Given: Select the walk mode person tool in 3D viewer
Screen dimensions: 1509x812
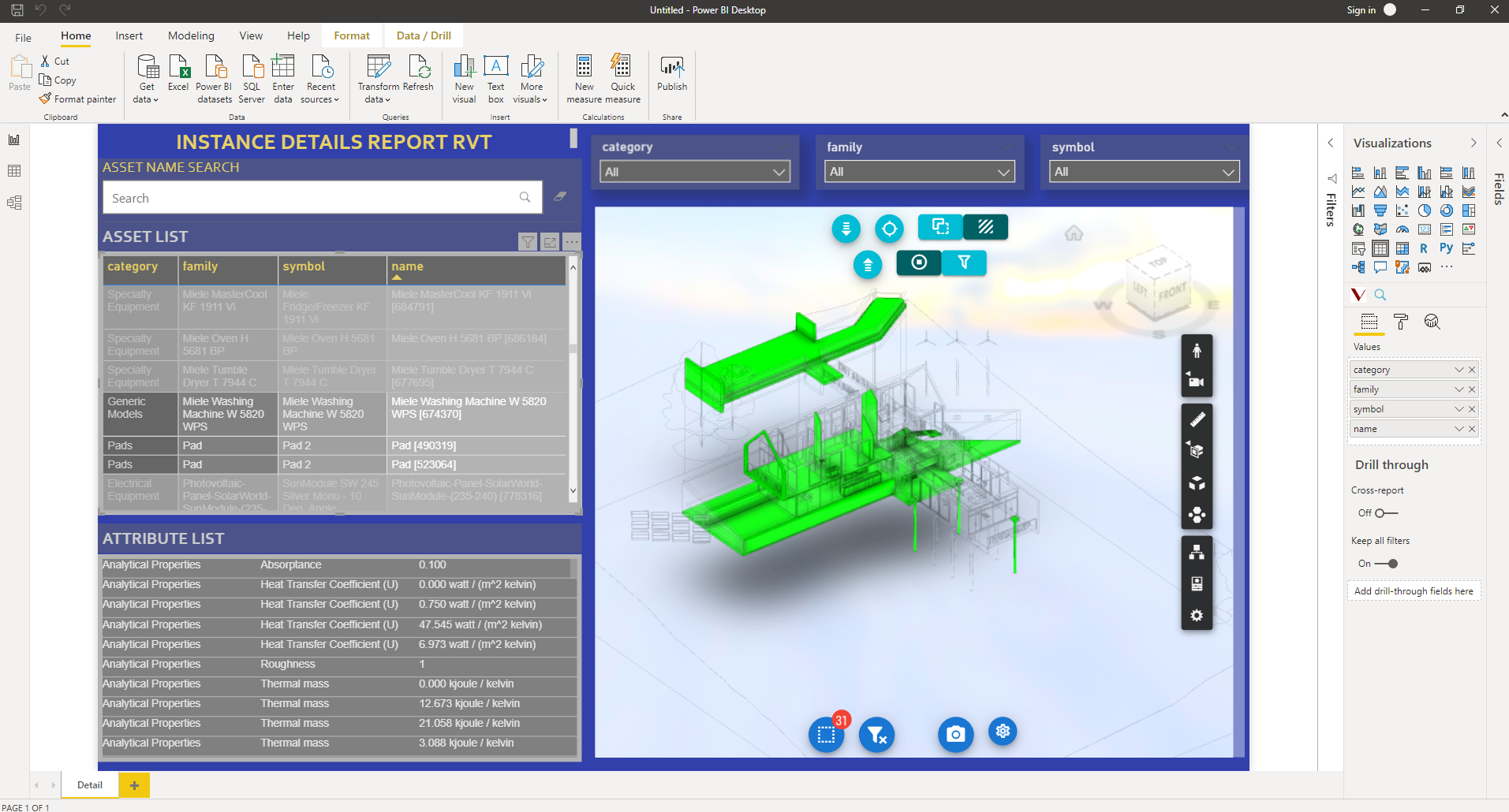Looking at the screenshot, I should [x=1196, y=350].
